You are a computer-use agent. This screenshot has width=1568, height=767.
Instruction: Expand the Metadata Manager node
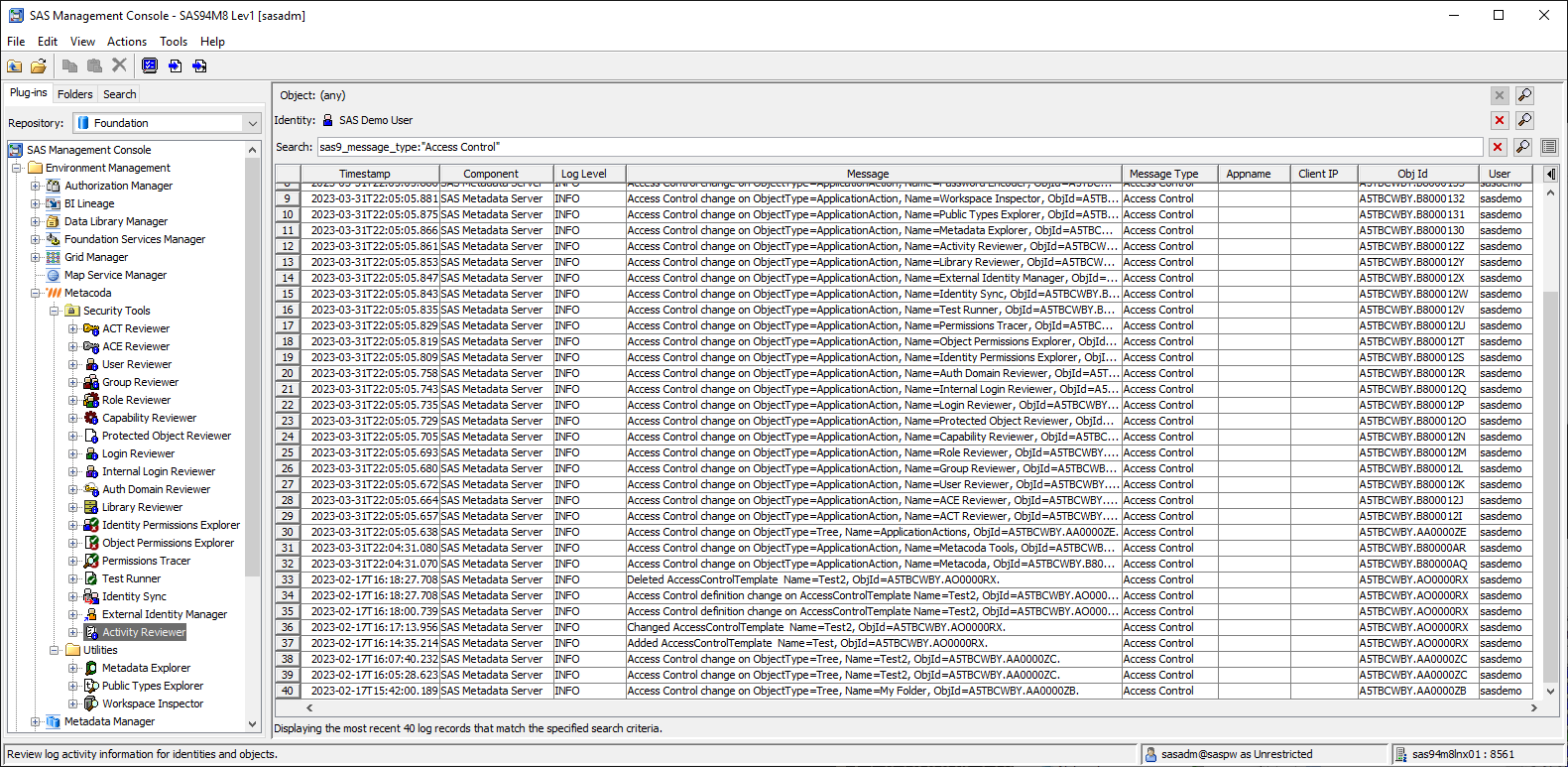pos(36,721)
